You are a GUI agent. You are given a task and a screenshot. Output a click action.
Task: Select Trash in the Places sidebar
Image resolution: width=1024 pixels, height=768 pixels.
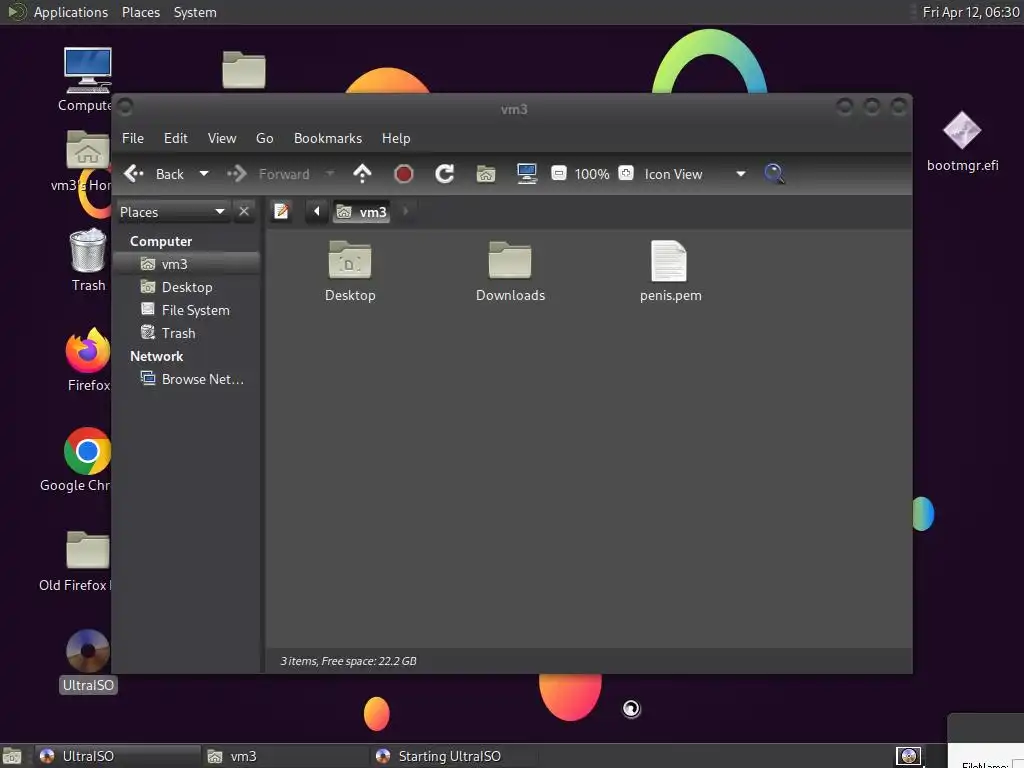[186, 333]
